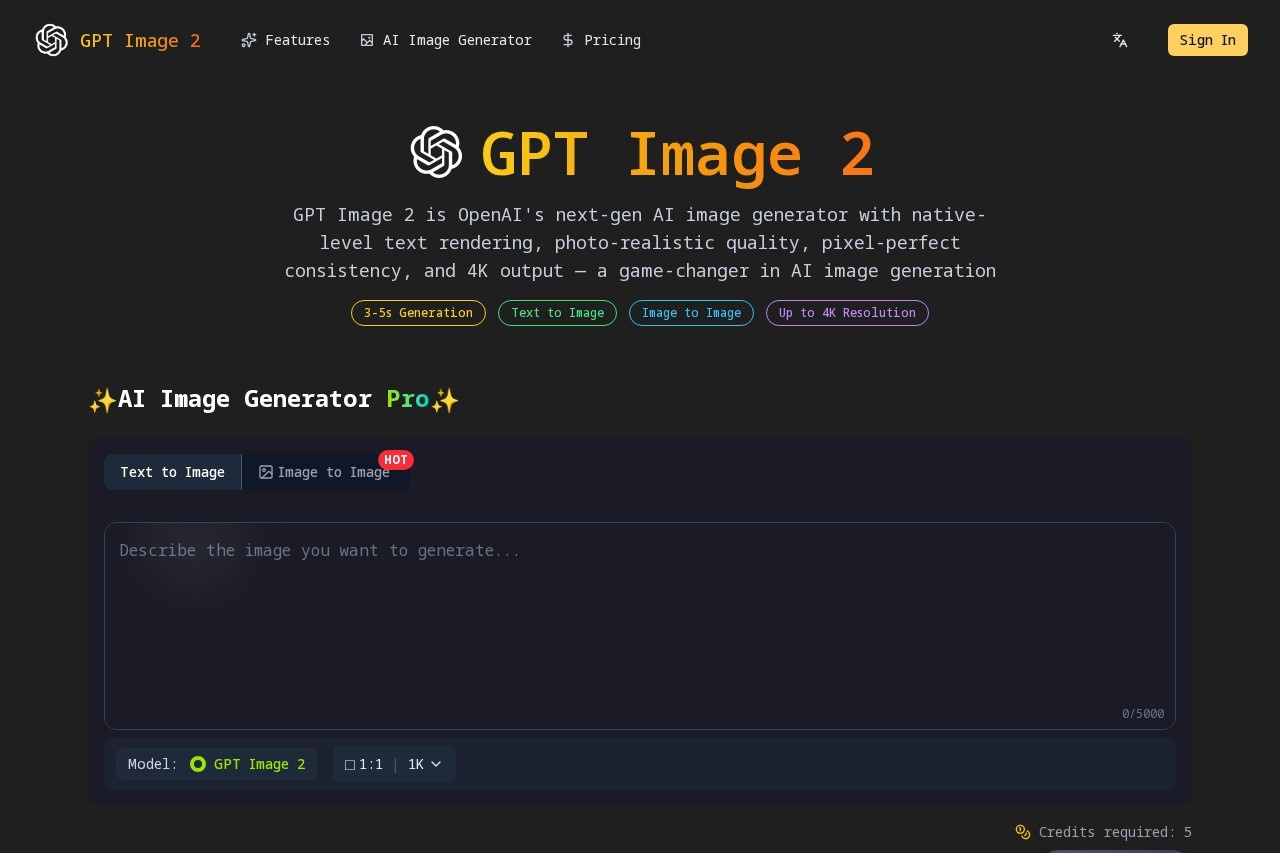1280x853 pixels.
Task: Click the aspect ratio square icon next to 1:1
Action: coord(350,764)
